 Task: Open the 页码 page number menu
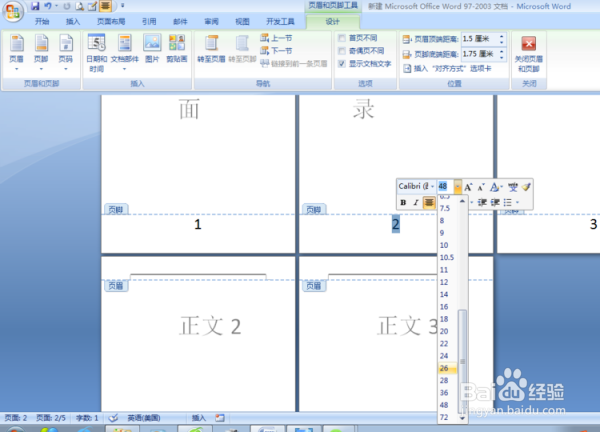point(65,53)
